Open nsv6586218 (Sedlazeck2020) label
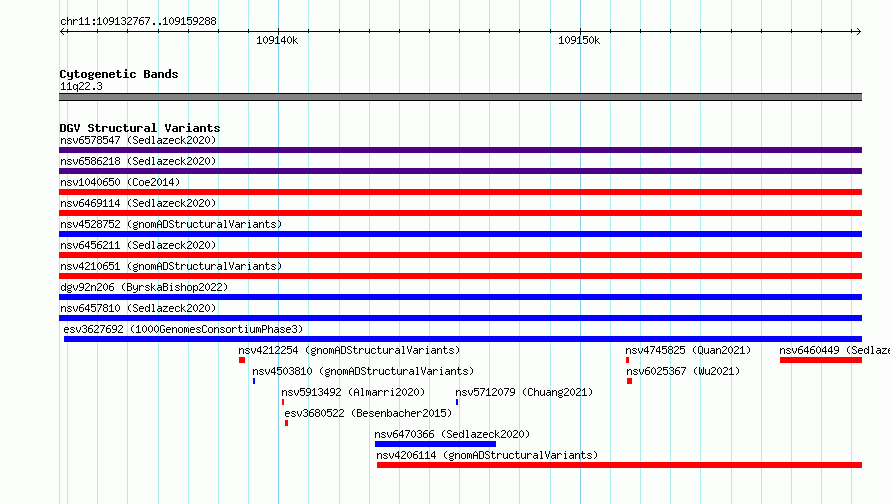This screenshot has height=504, width=890. 138,161
